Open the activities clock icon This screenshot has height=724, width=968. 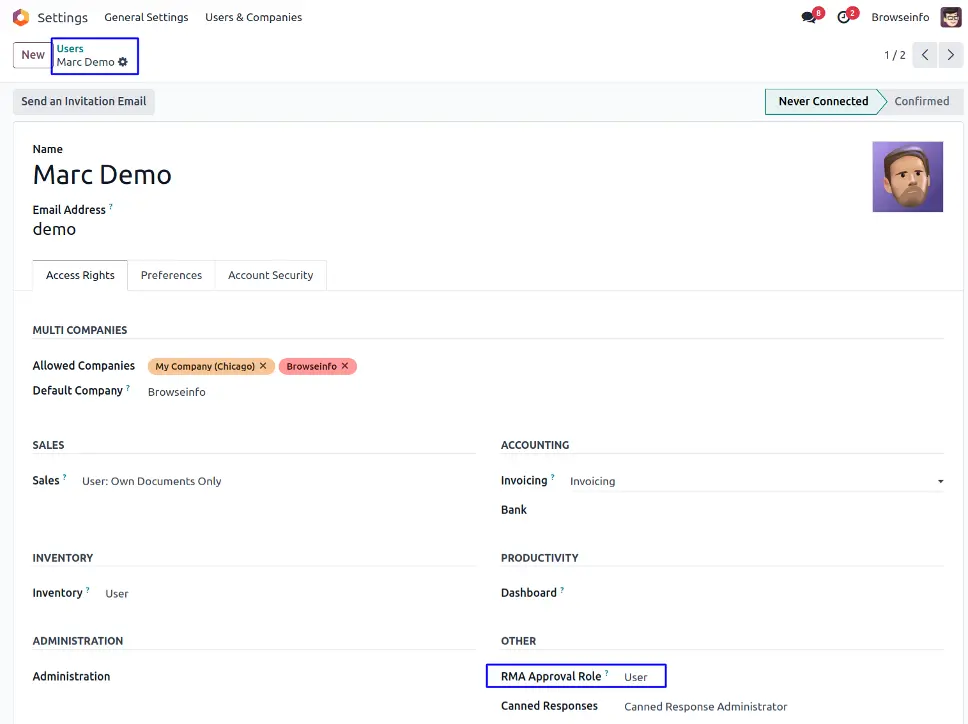pyautogui.click(x=844, y=17)
